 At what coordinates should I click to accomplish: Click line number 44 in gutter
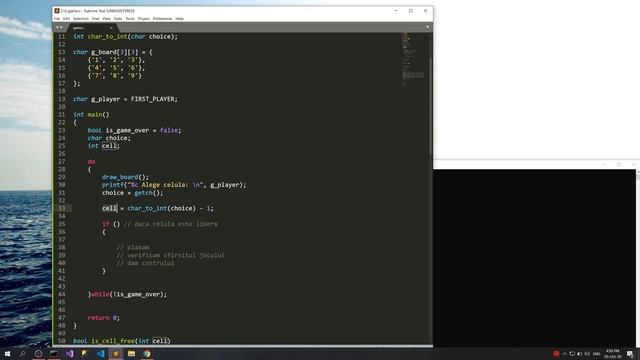point(62,294)
